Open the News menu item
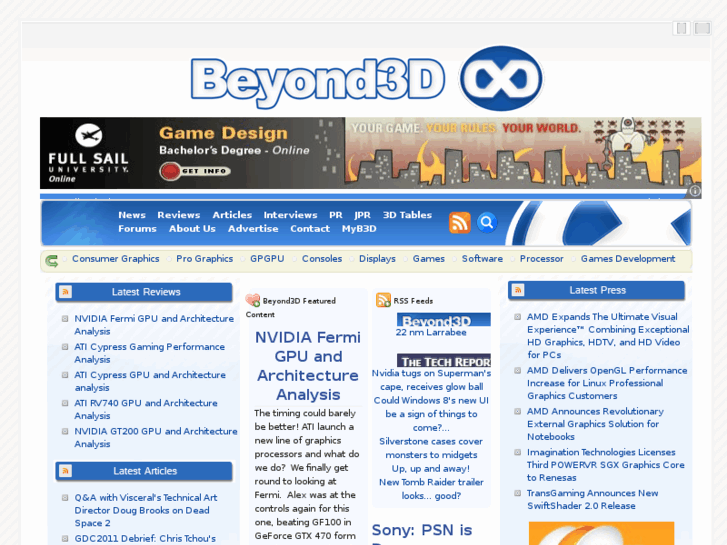The height and width of the screenshot is (545, 727). (x=132, y=215)
